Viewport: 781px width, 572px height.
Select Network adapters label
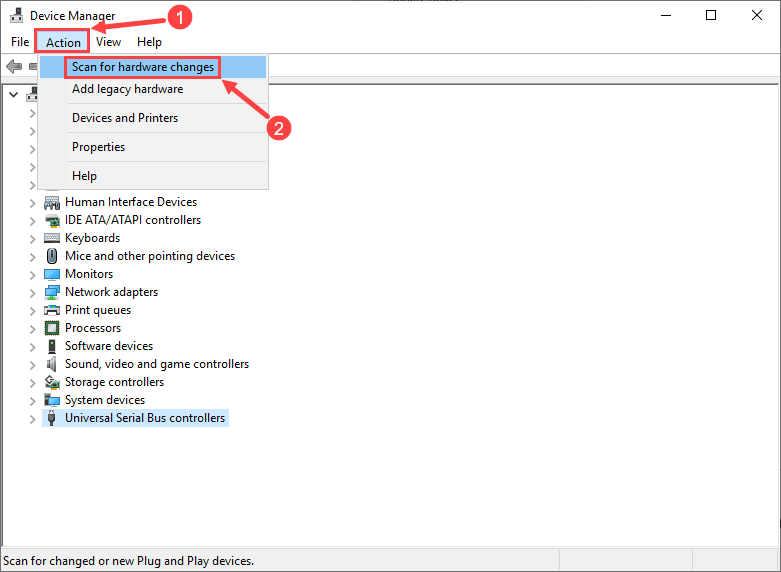tap(112, 291)
